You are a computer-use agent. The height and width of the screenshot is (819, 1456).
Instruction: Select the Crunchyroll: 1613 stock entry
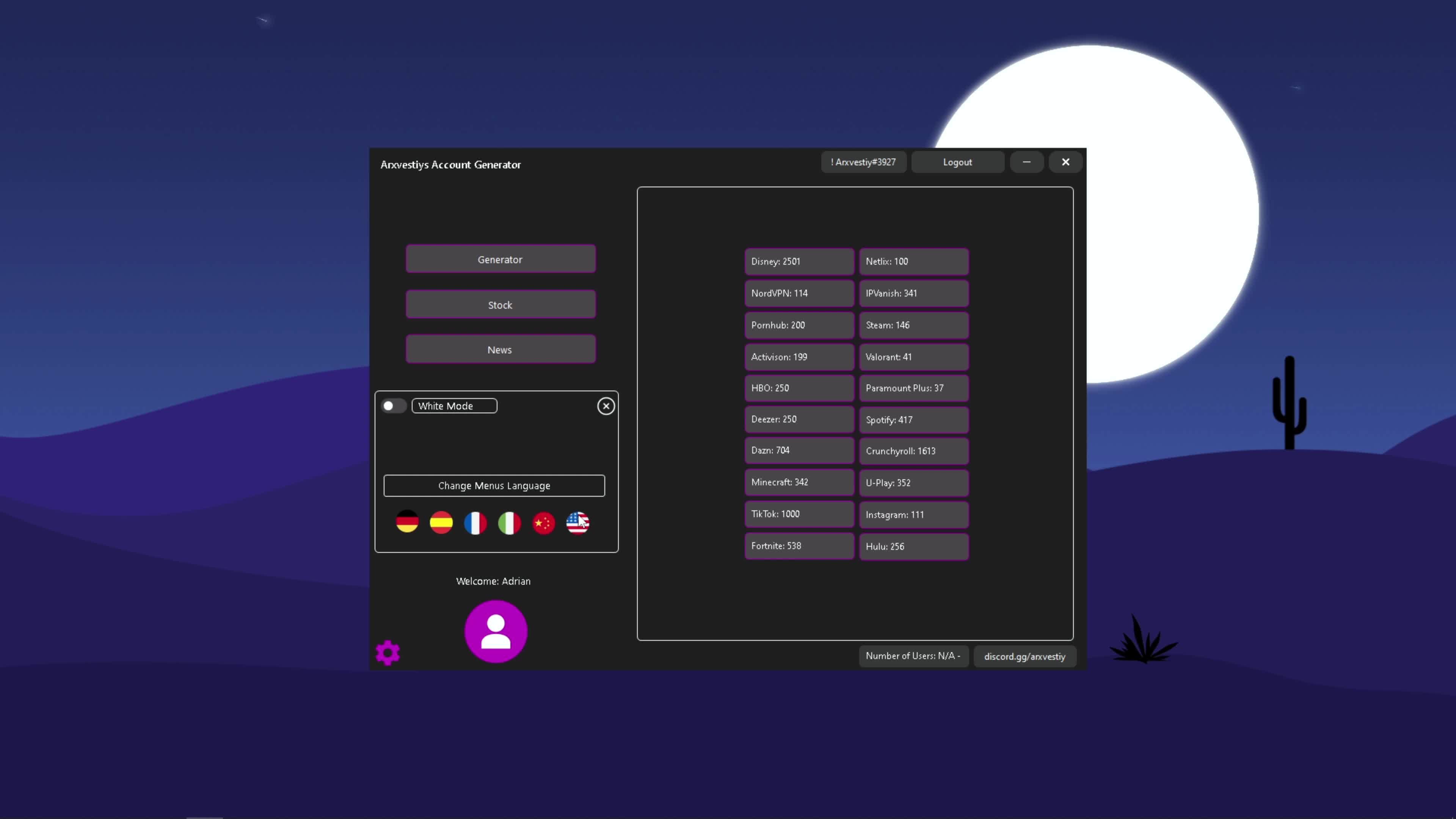pyautogui.click(x=913, y=450)
